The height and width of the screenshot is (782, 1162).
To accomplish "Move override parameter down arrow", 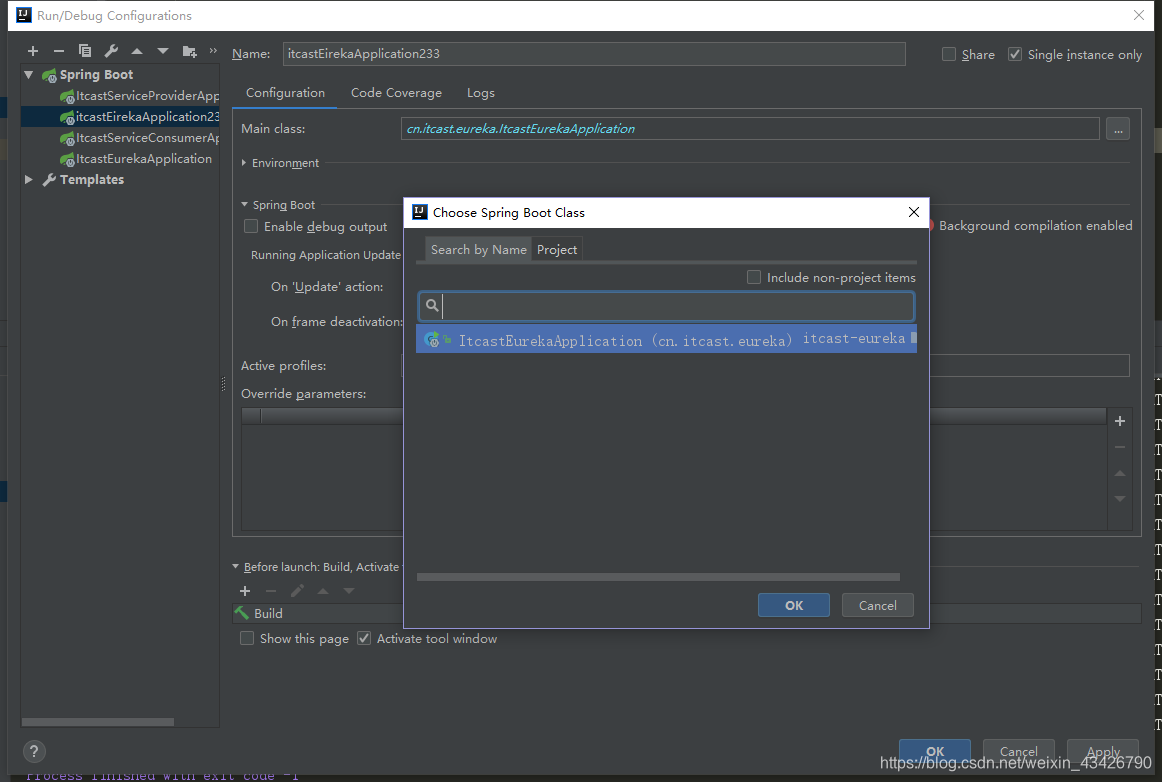I will (1120, 499).
